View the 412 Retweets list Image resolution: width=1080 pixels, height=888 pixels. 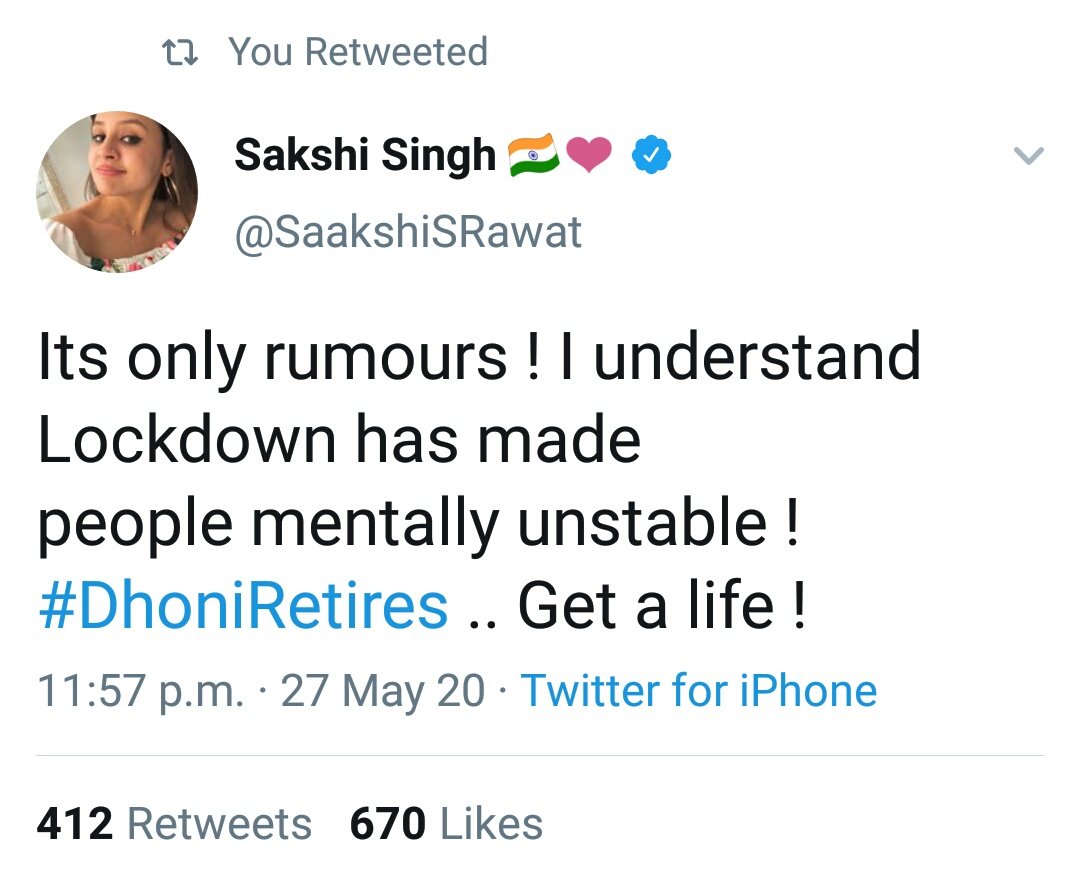coord(174,824)
